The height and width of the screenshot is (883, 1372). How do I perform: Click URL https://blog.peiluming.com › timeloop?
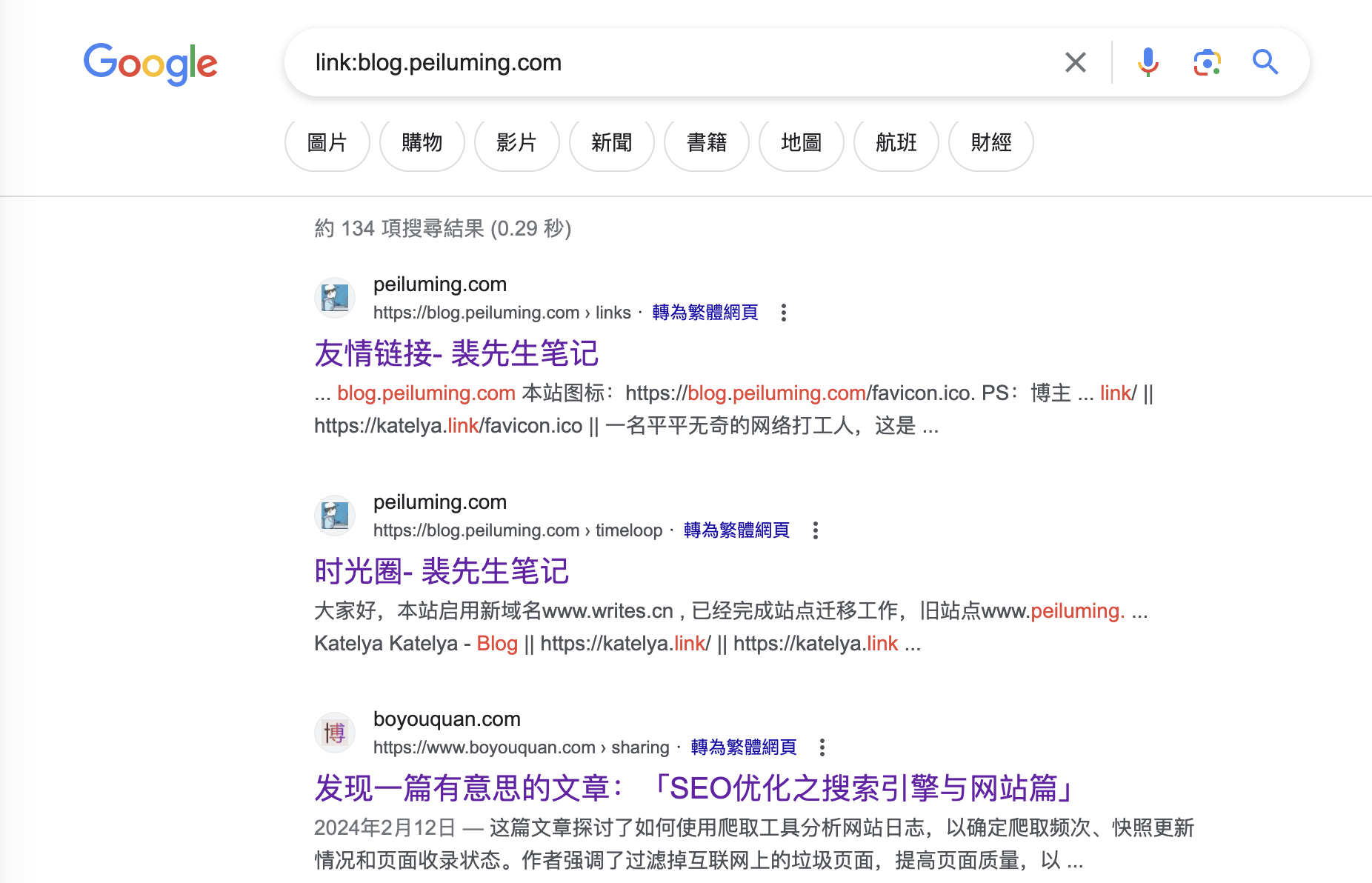coord(518,530)
